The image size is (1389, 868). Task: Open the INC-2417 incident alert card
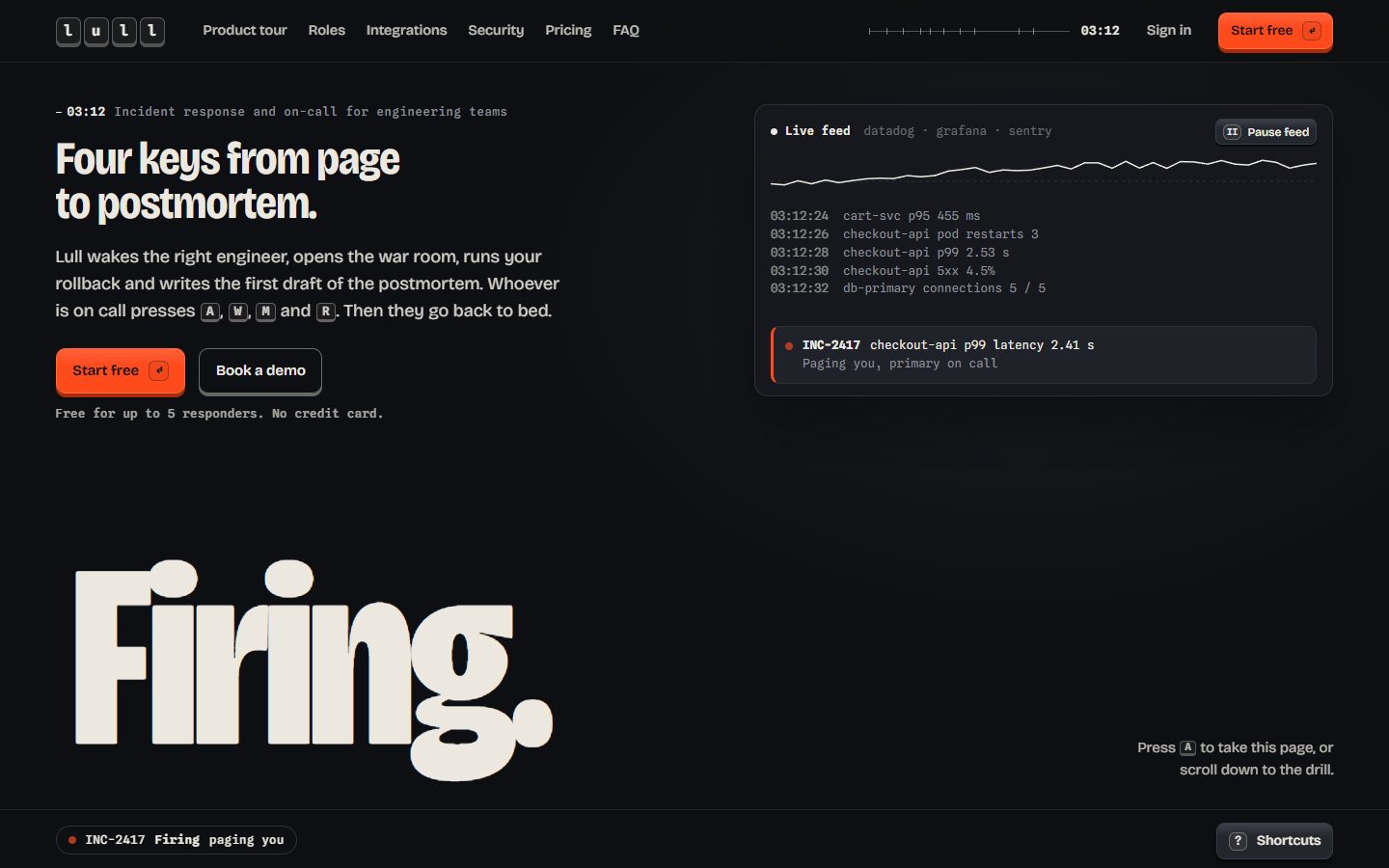(x=1044, y=354)
